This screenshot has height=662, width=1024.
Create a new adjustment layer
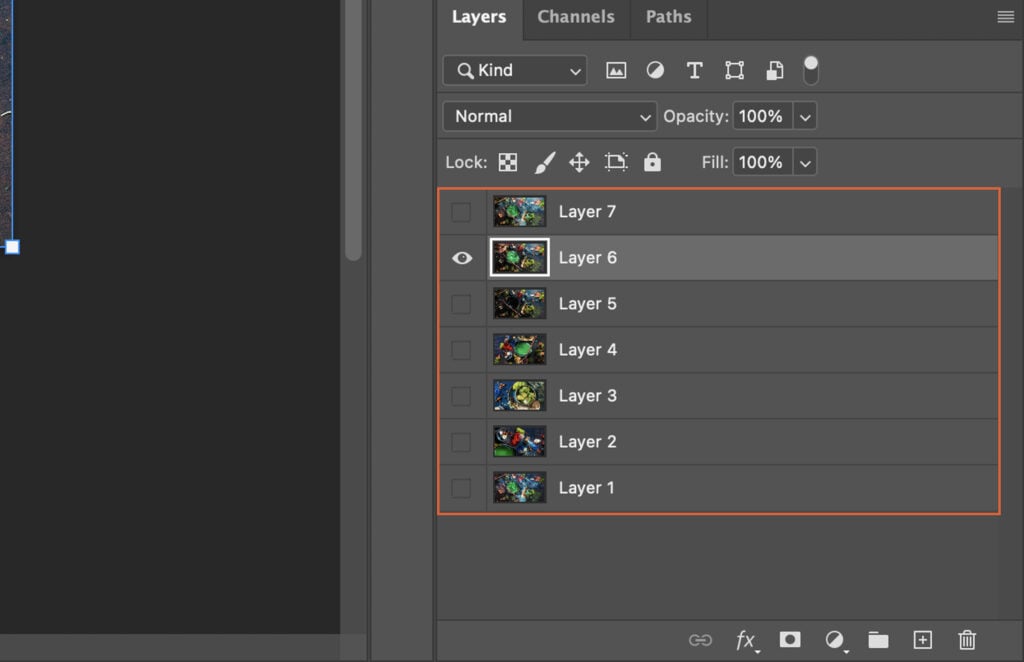click(x=834, y=640)
